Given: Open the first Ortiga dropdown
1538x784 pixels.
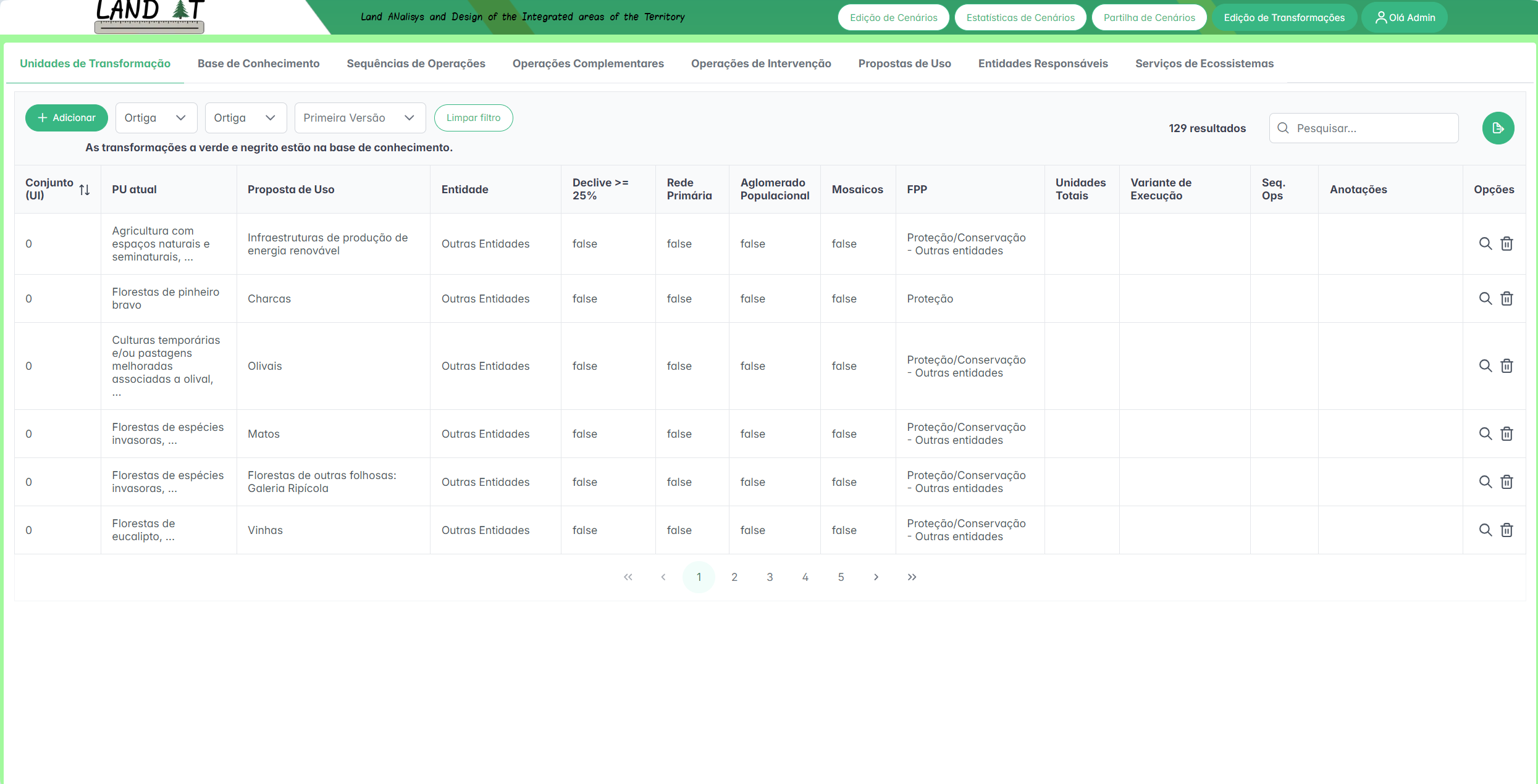Looking at the screenshot, I should point(156,118).
